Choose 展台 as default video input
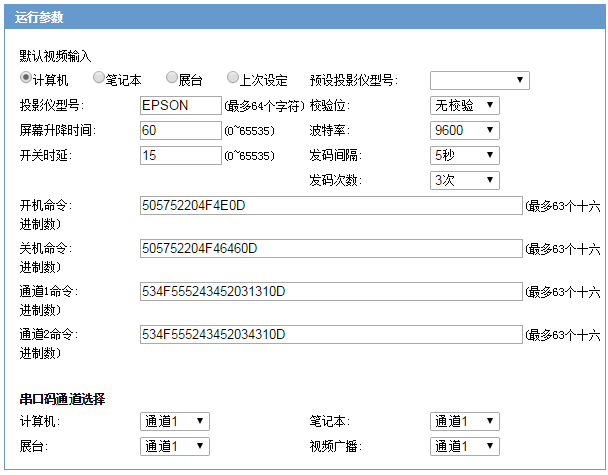This screenshot has height=475, width=608. click(x=172, y=78)
